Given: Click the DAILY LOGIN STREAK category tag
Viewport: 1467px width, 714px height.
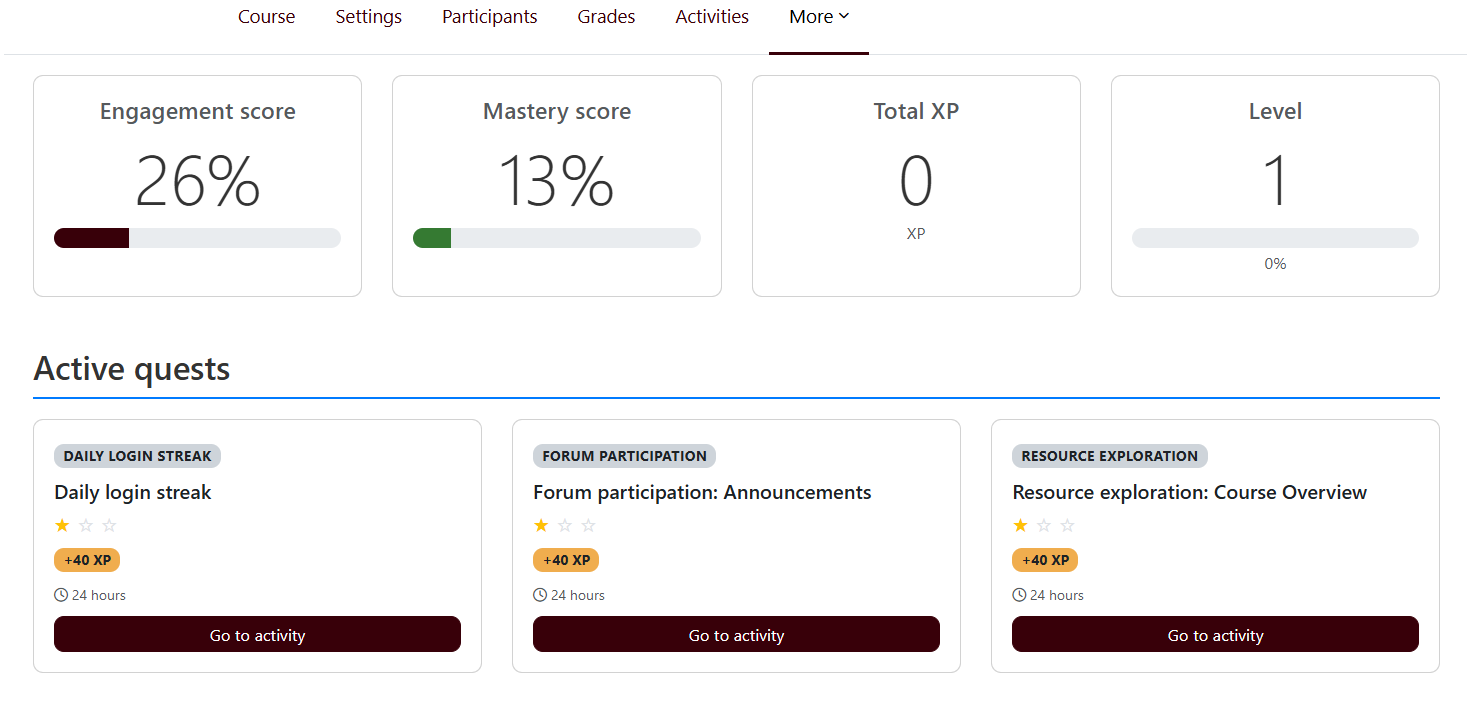Looking at the screenshot, I should pyautogui.click(x=137, y=455).
